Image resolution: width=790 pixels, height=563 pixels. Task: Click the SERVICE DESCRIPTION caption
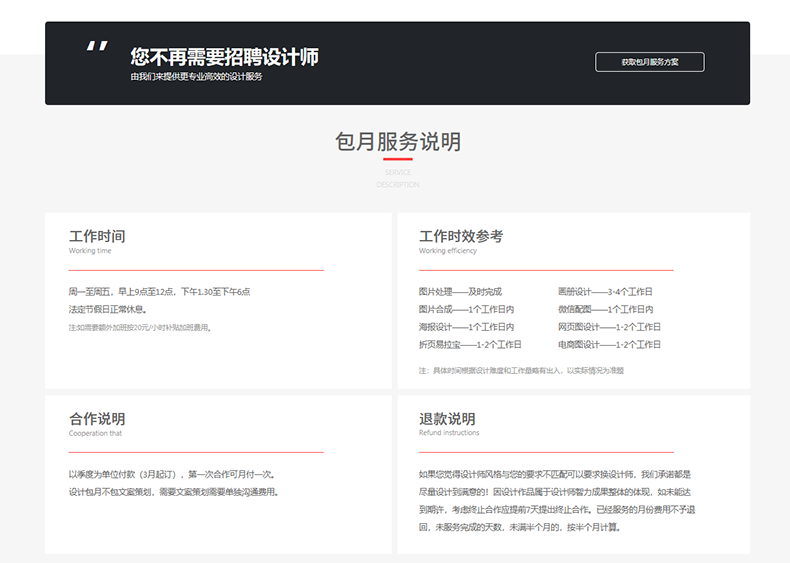(398, 178)
